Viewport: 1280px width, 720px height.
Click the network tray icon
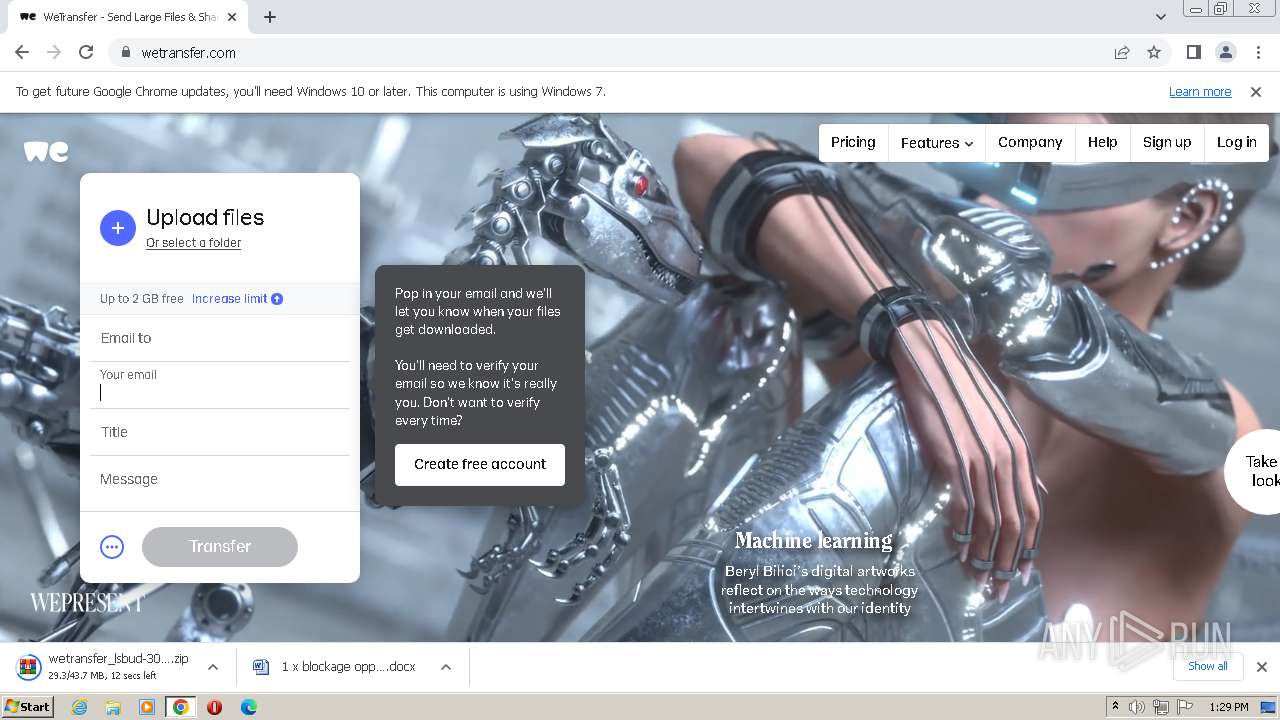[x=1161, y=707]
